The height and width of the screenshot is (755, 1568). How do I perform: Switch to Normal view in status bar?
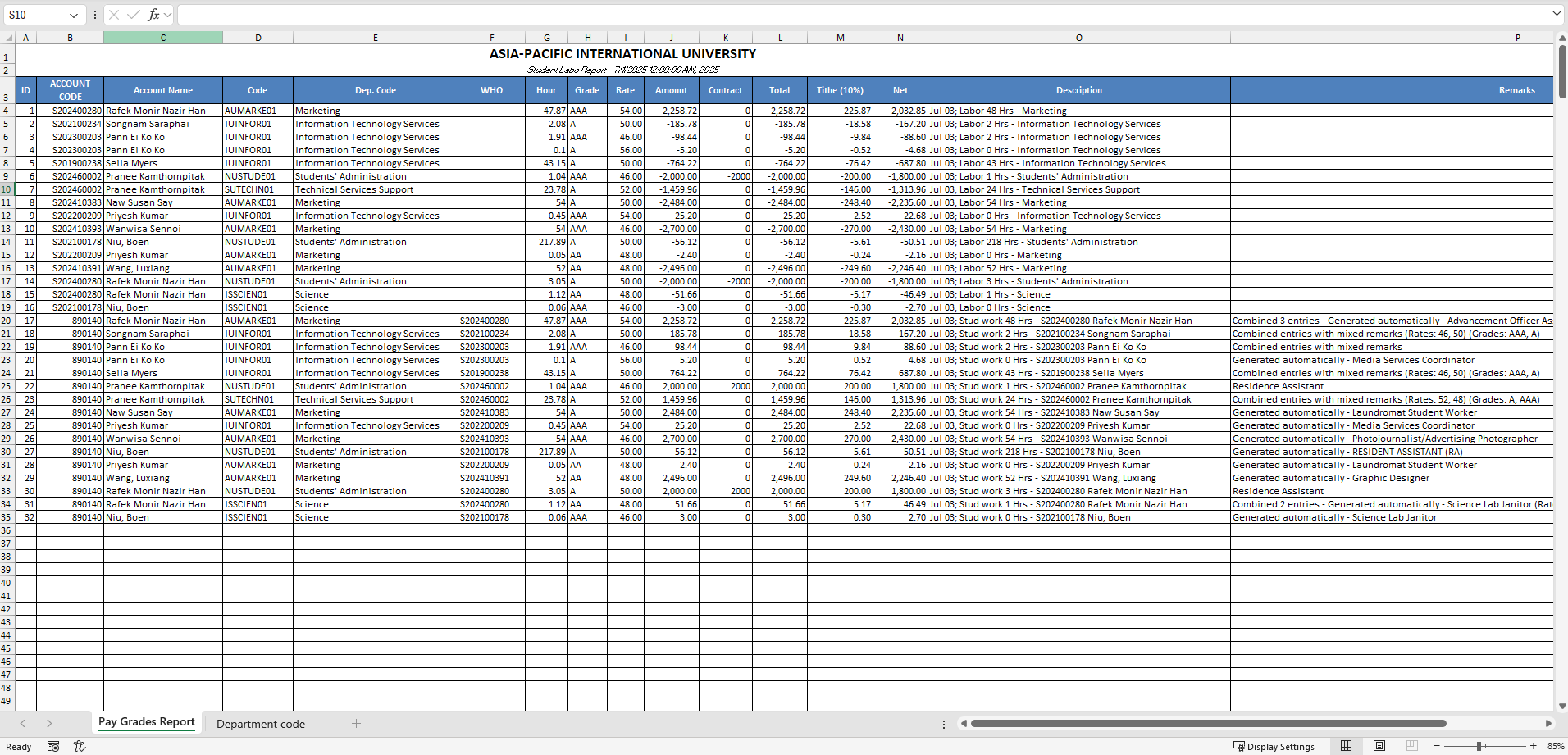[1345, 747]
